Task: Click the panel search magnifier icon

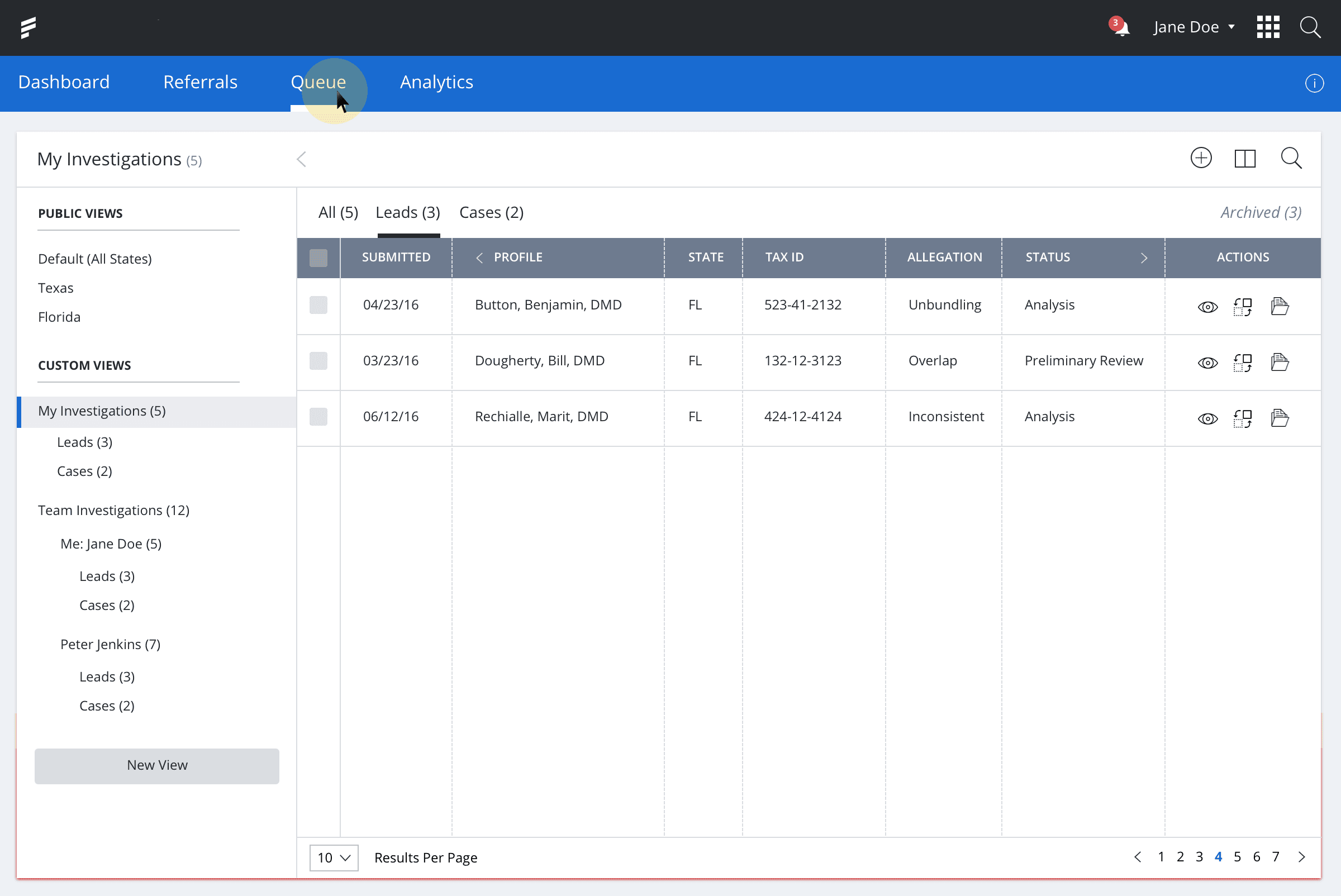Action: pos(1290,158)
